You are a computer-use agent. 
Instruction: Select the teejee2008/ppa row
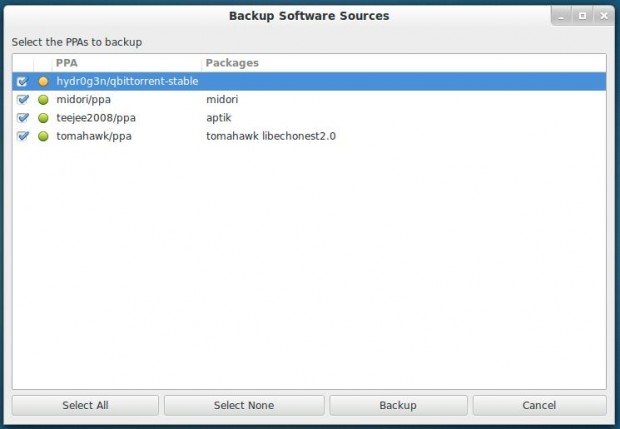coord(309,118)
